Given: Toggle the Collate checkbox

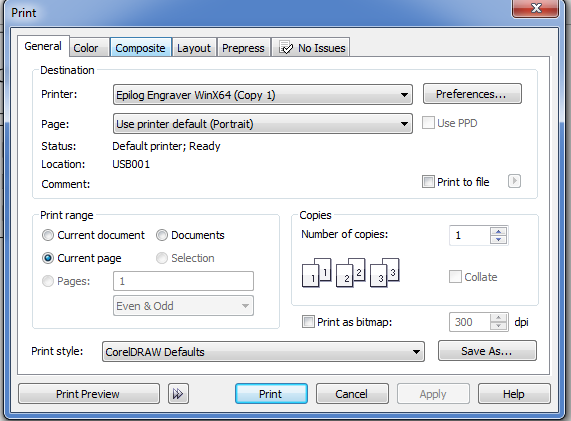Looking at the screenshot, I should click(455, 277).
